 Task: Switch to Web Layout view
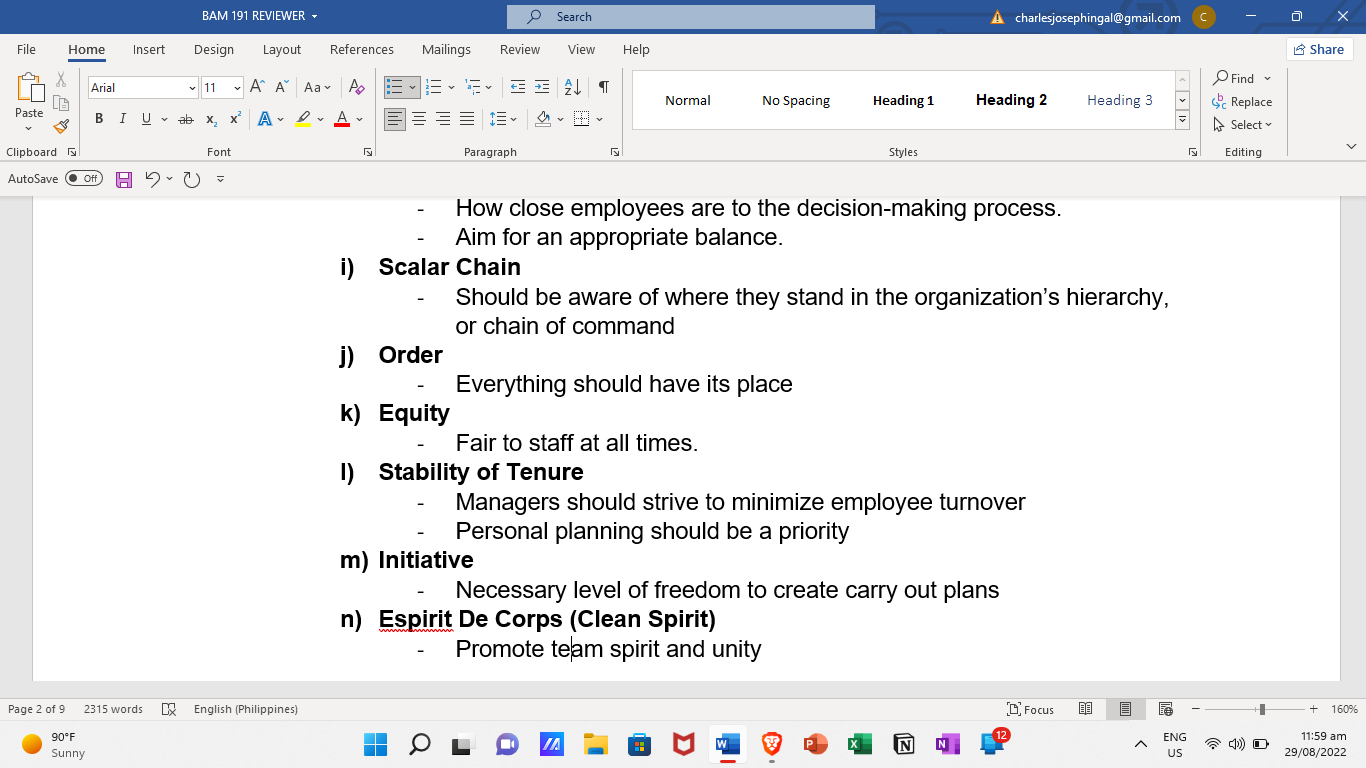(x=1165, y=709)
